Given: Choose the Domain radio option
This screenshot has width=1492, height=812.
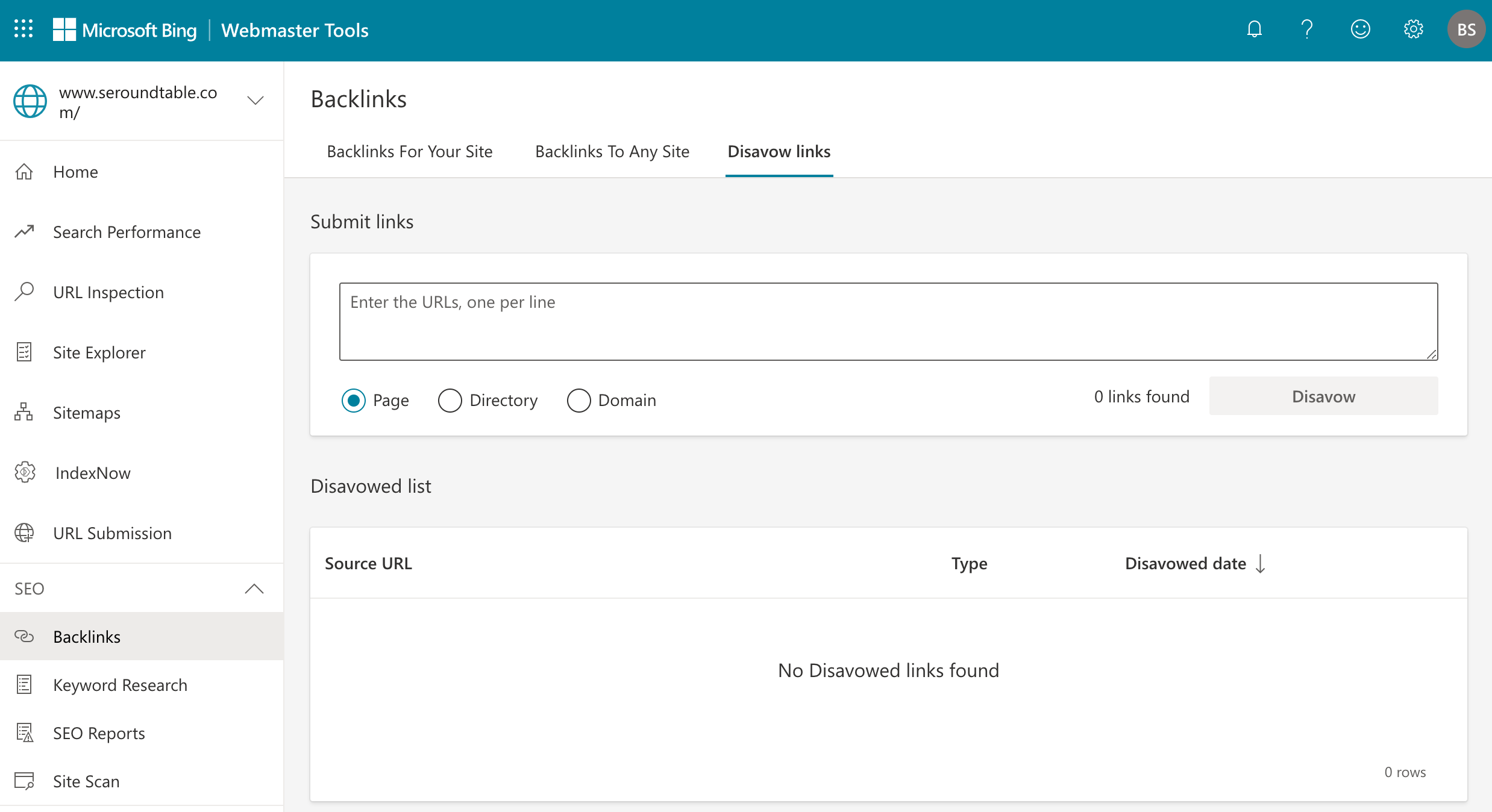Looking at the screenshot, I should point(578,400).
